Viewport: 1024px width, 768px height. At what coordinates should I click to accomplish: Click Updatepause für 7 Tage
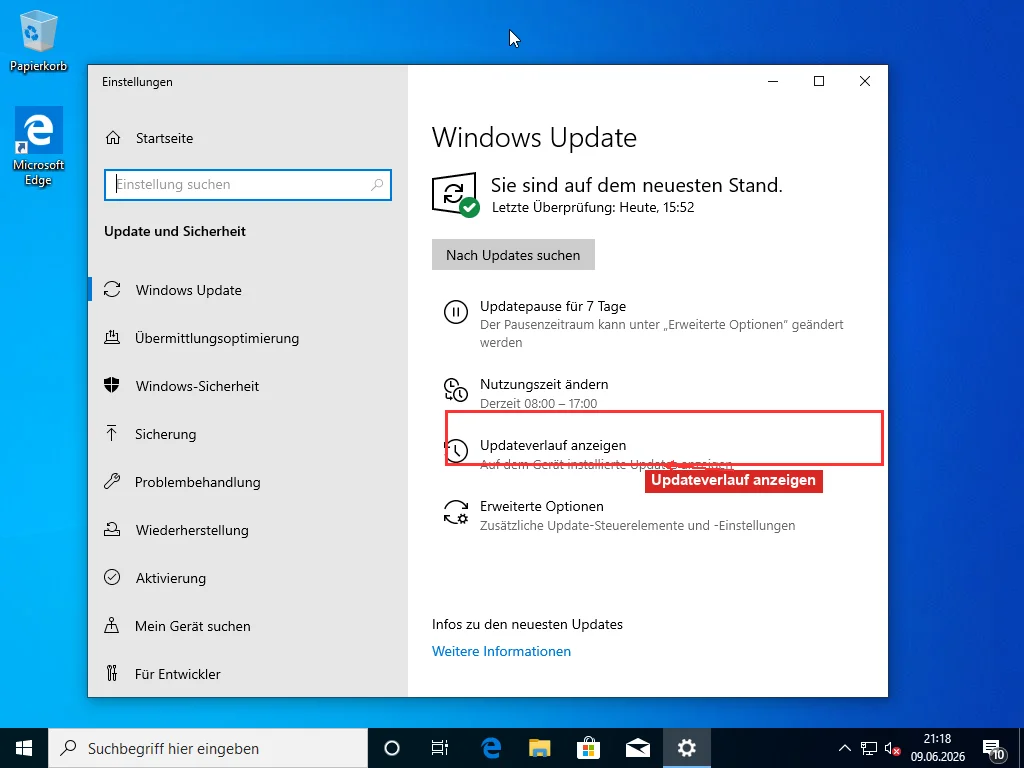[553, 306]
